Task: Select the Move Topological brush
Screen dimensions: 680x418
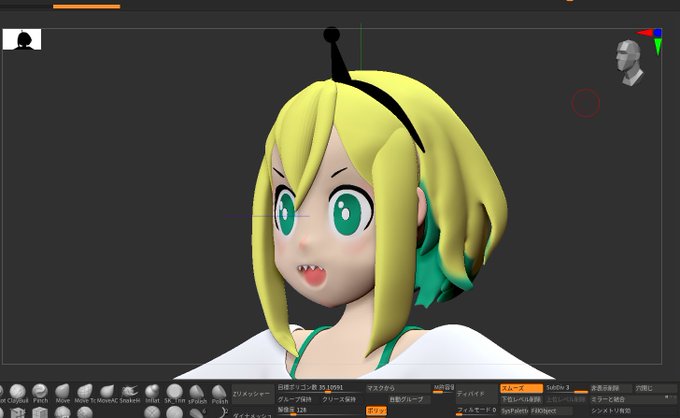Action: [85, 394]
